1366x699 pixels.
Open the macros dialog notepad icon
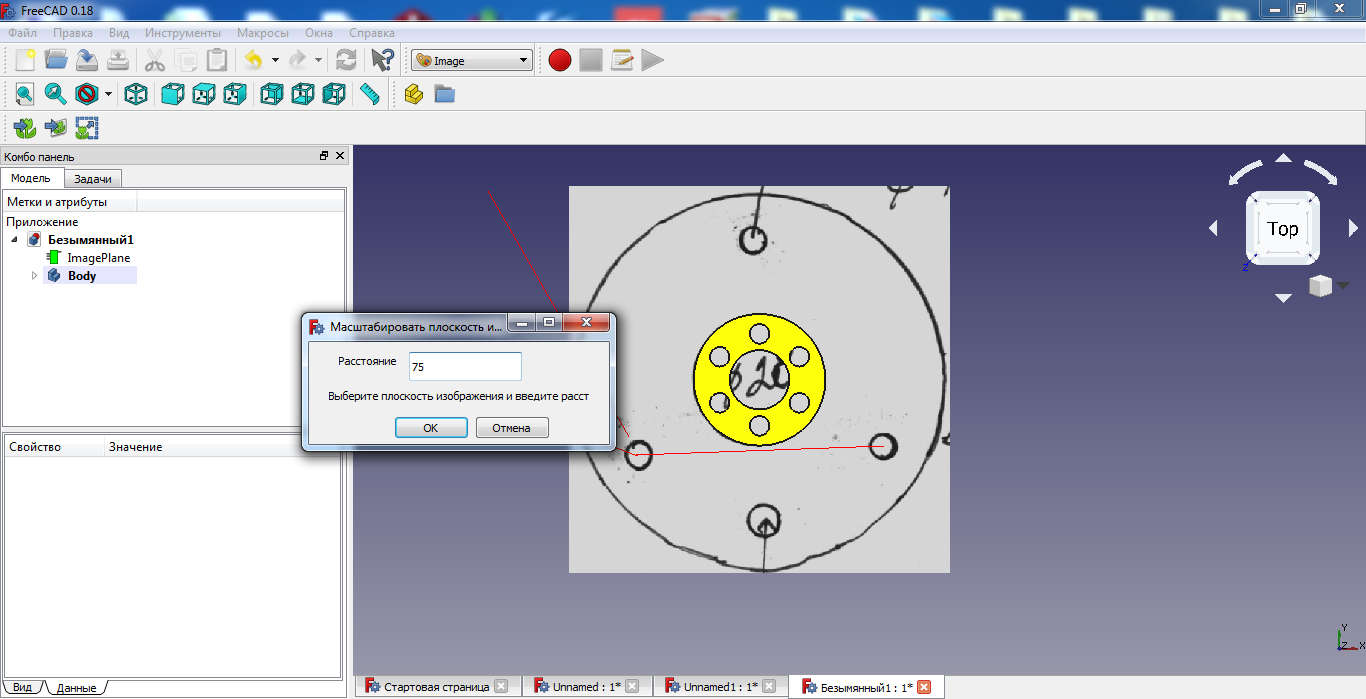pyautogui.click(x=622, y=60)
